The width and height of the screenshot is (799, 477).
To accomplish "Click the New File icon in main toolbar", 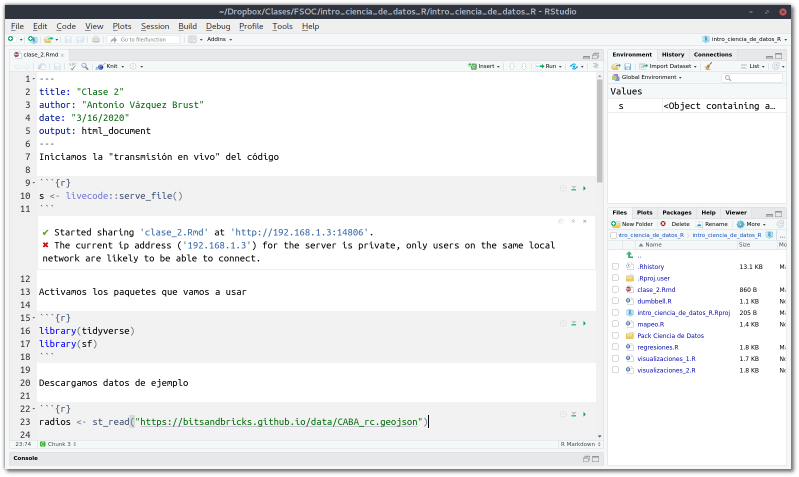I will [11, 39].
